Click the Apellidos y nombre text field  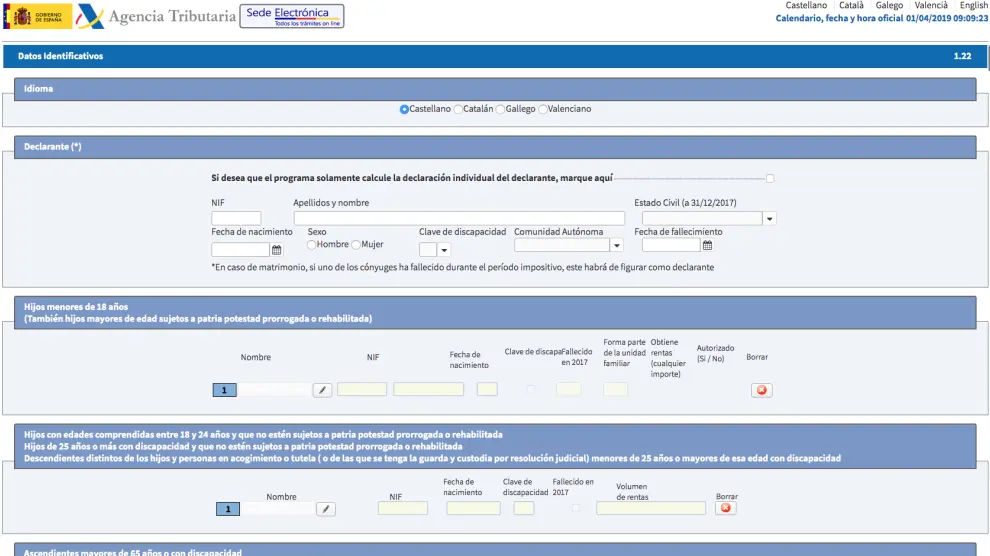click(459, 218)
